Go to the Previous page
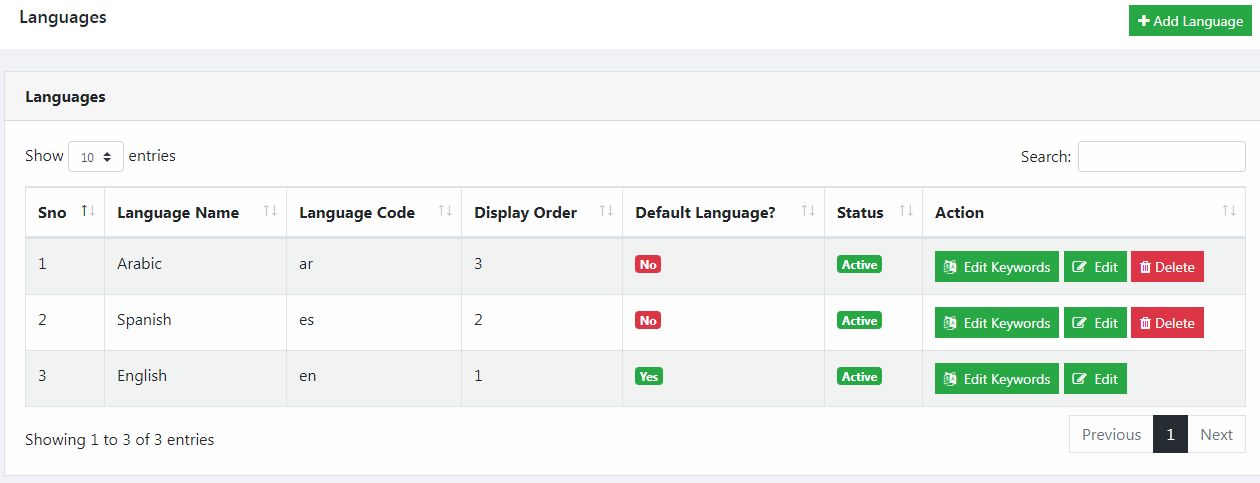This screenshot has height=483, width=1260. [1111, 434]
